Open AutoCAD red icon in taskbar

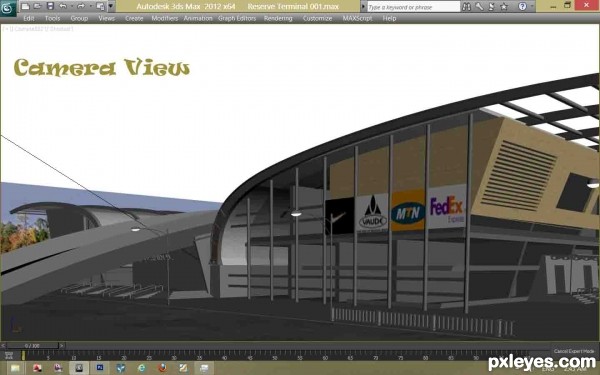click(37, 368)
